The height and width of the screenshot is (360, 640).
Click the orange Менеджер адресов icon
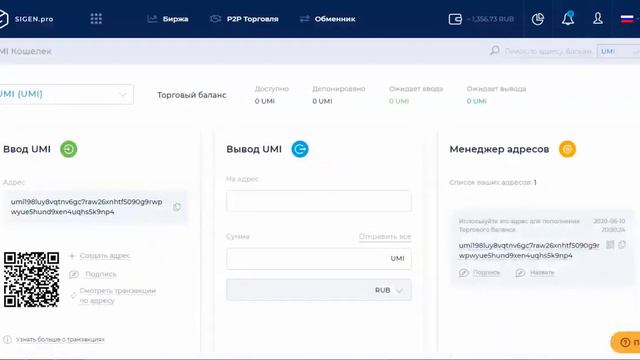(x=567, y=149)
